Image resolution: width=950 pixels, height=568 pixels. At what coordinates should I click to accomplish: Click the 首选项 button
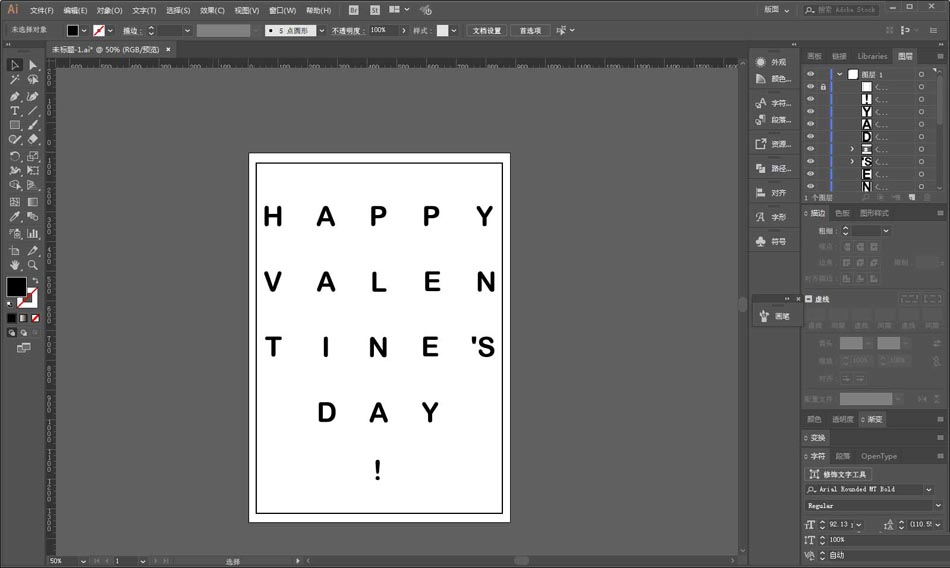pos(529,31)
